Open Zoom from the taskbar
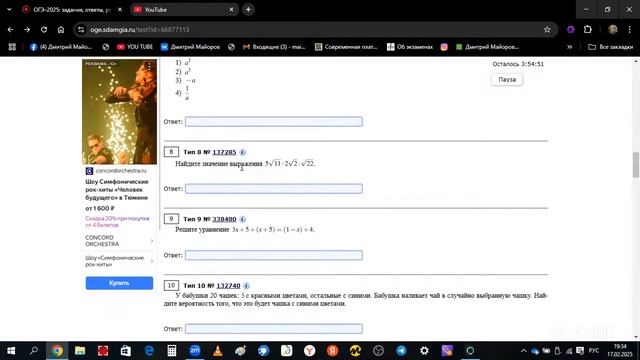Viewport: 640px width, 360px height. (x=195, y=351)
